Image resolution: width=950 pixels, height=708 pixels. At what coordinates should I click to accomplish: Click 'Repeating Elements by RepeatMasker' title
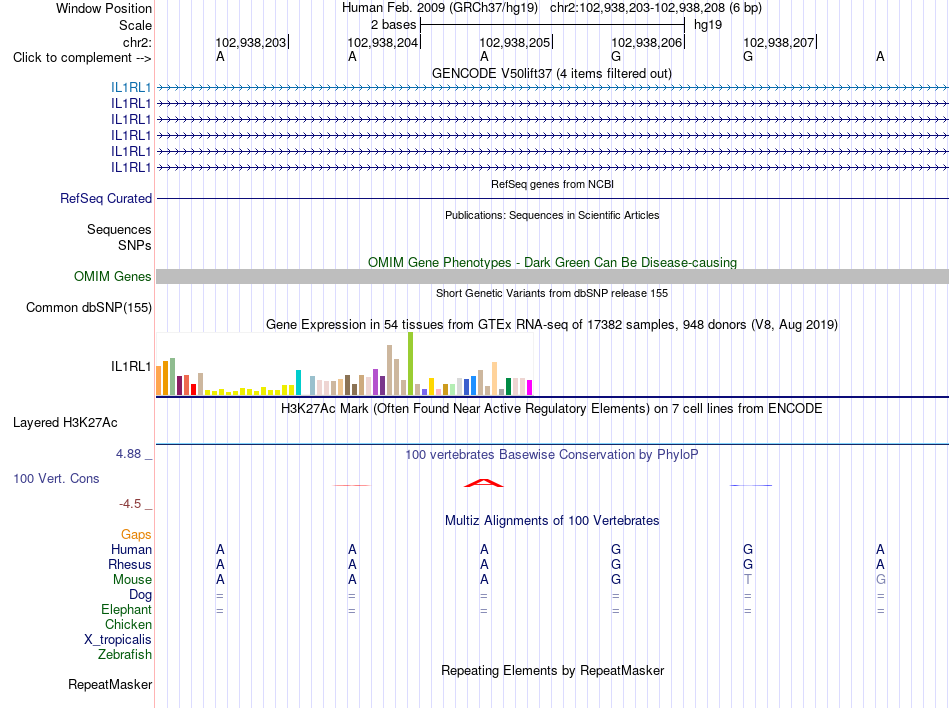[x=553, y=671]
